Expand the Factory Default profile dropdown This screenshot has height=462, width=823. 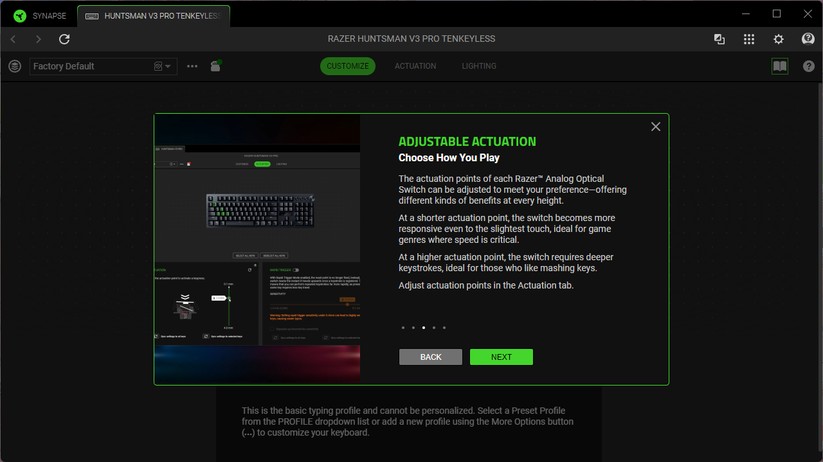[x=163, y=66]
